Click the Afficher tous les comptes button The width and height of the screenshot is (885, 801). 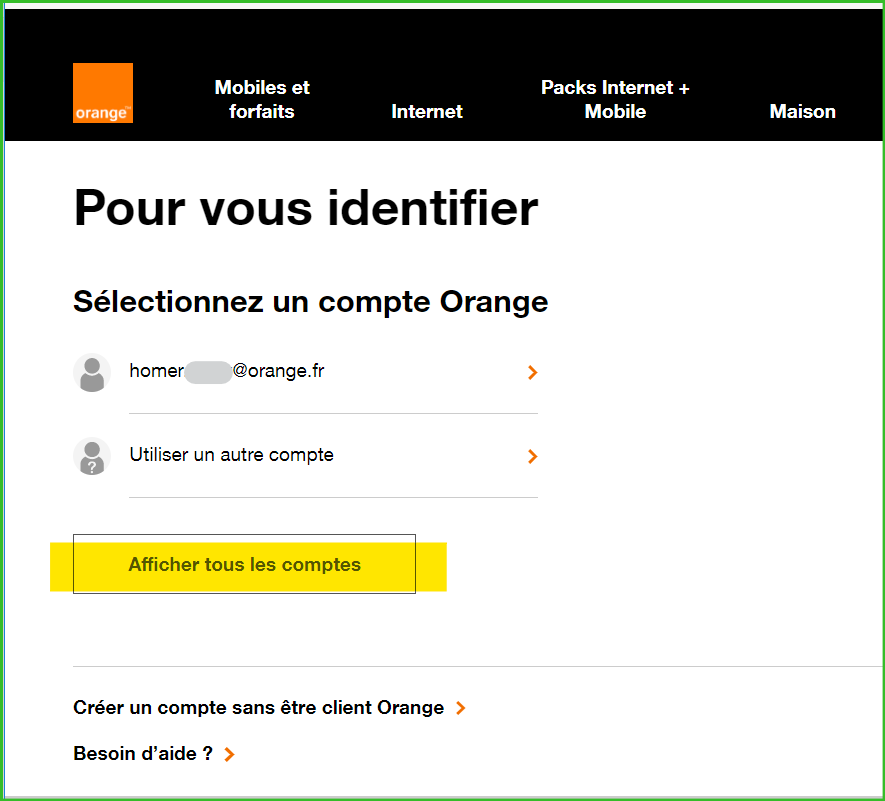[x=244, y=564]
